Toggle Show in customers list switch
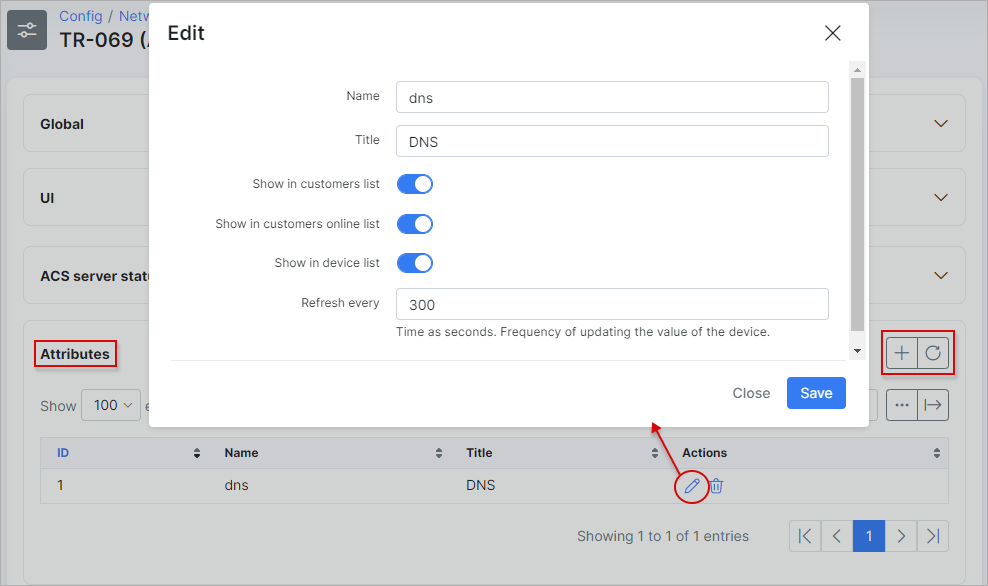Image resolution: width=988 pixels, height=586 pixels. pos(415,184)
